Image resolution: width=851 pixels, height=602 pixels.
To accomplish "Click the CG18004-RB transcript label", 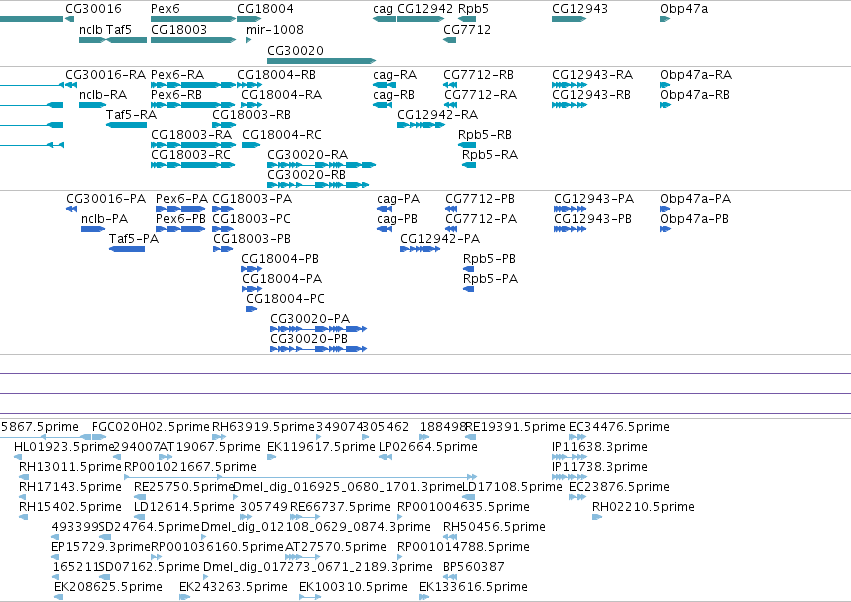I will click(276, 74).
